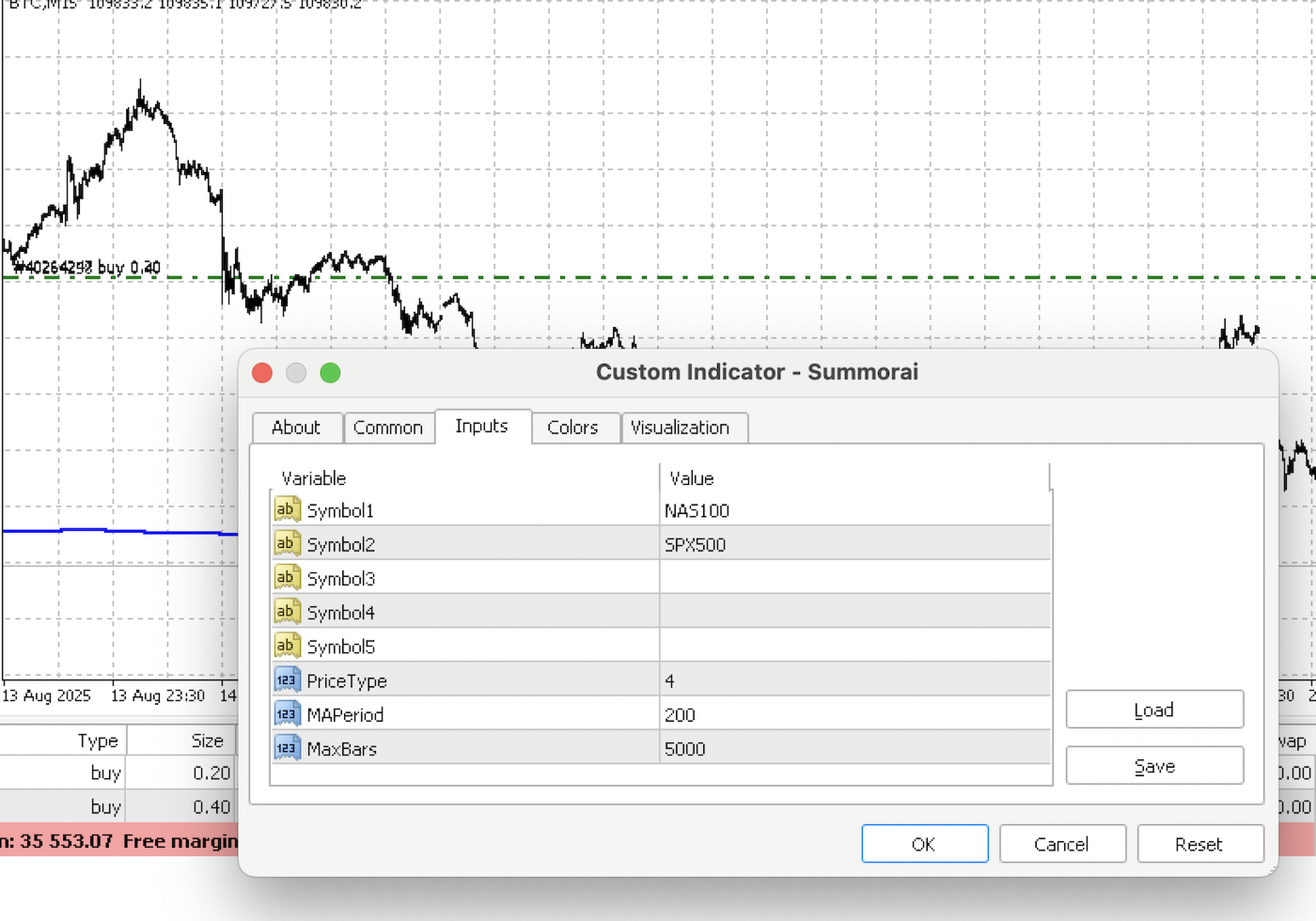Open the About tab
1316x921 pixels.
tap(297, 428)
